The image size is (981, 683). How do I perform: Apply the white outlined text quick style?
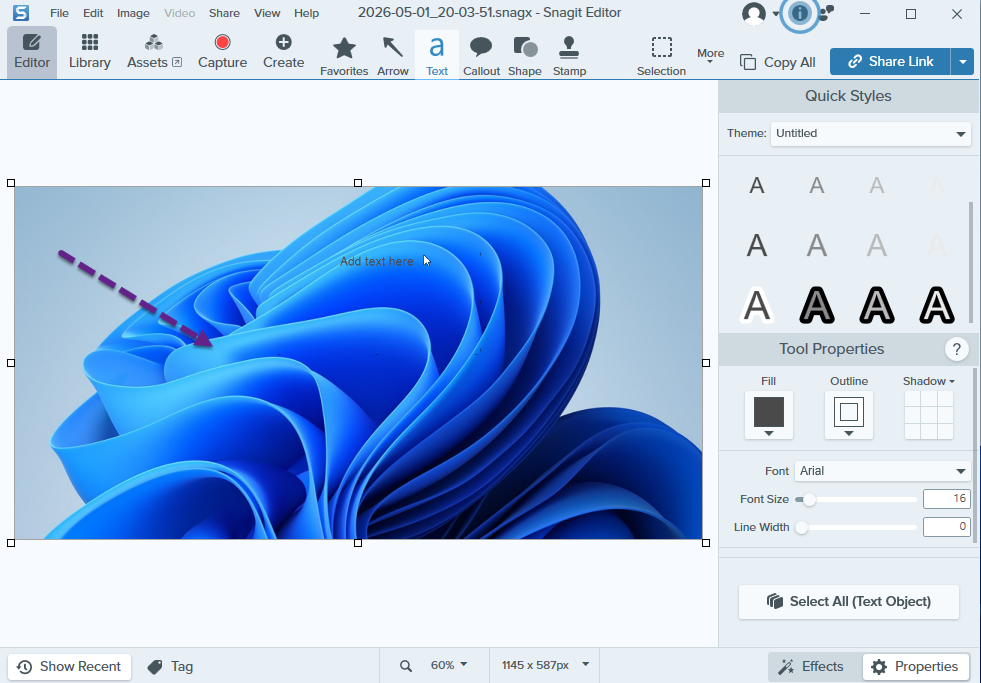(x=757, y=305)
